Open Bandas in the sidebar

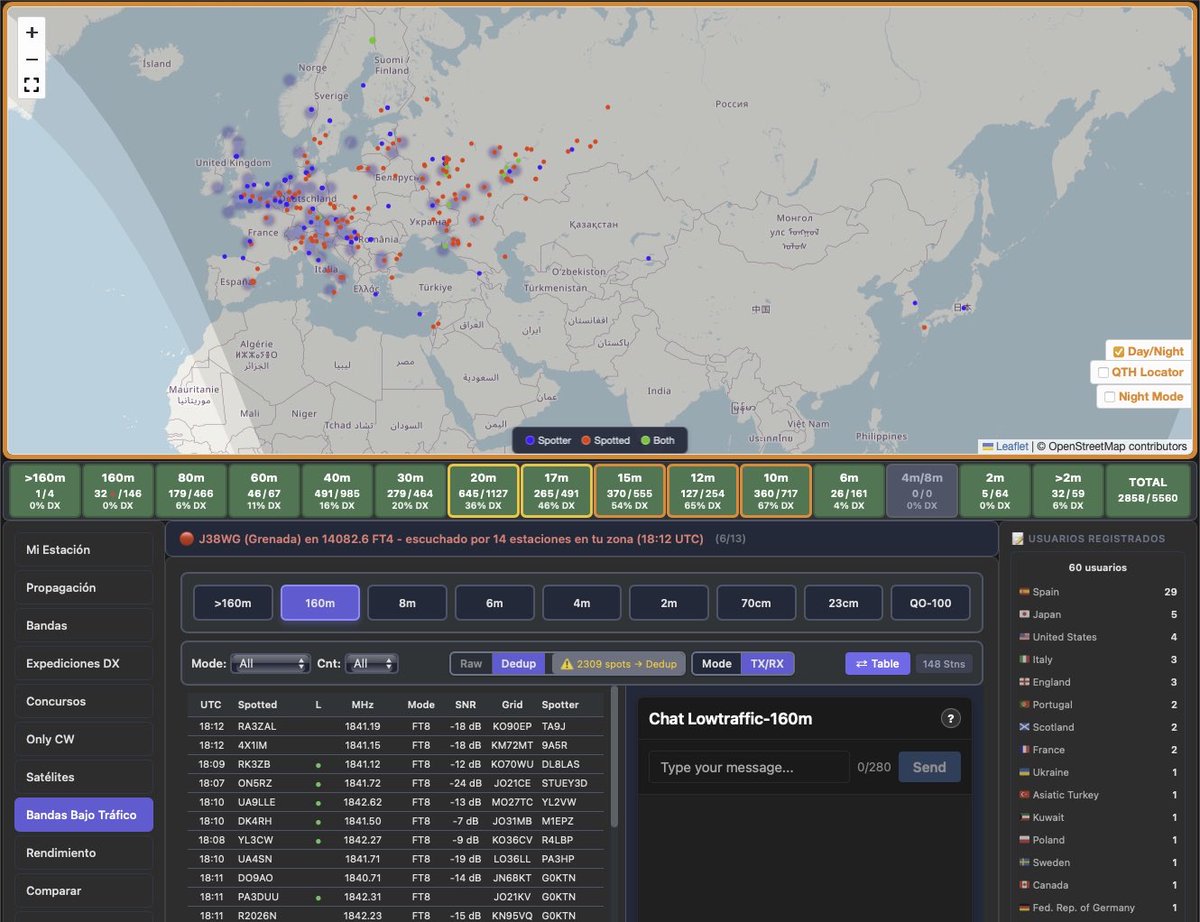[84, 626]
